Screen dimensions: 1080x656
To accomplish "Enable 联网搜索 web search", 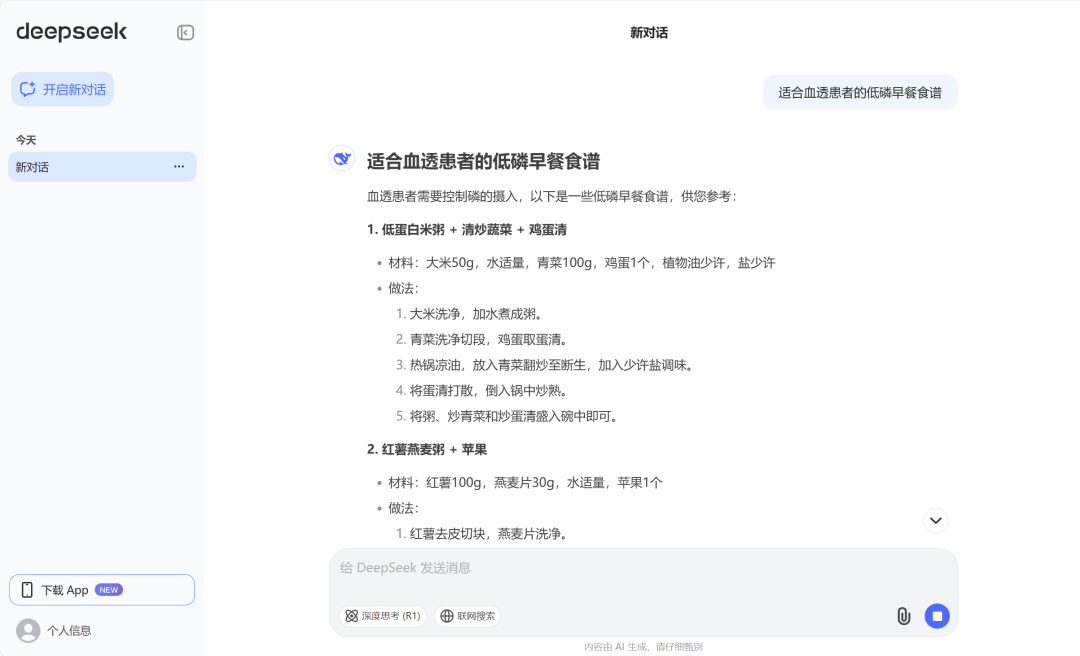I will [x=467, y=616].
